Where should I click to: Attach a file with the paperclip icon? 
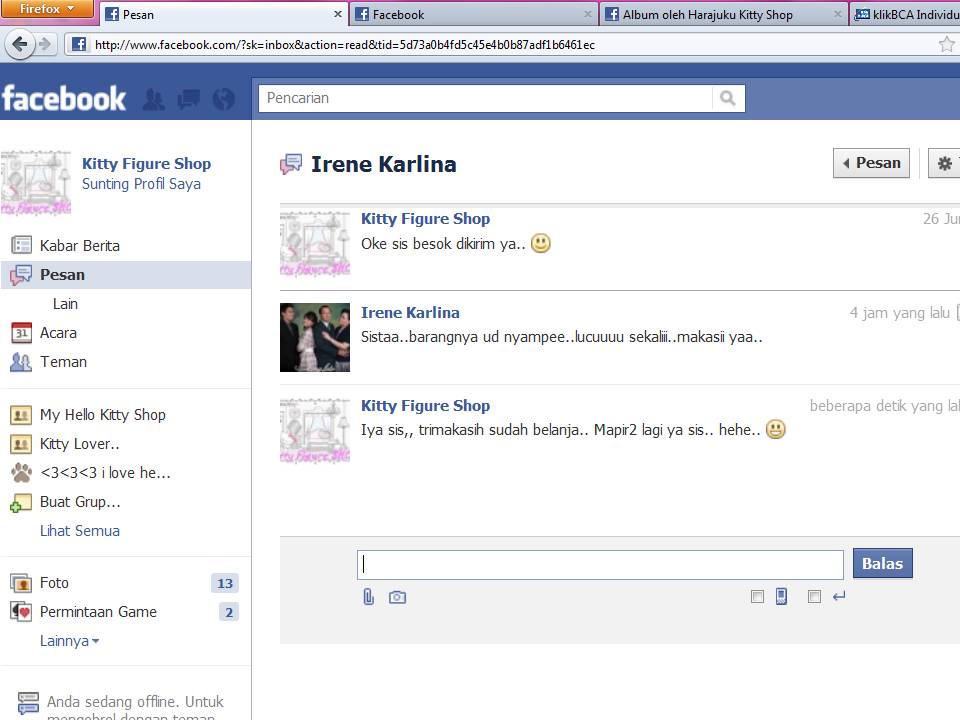369,596
